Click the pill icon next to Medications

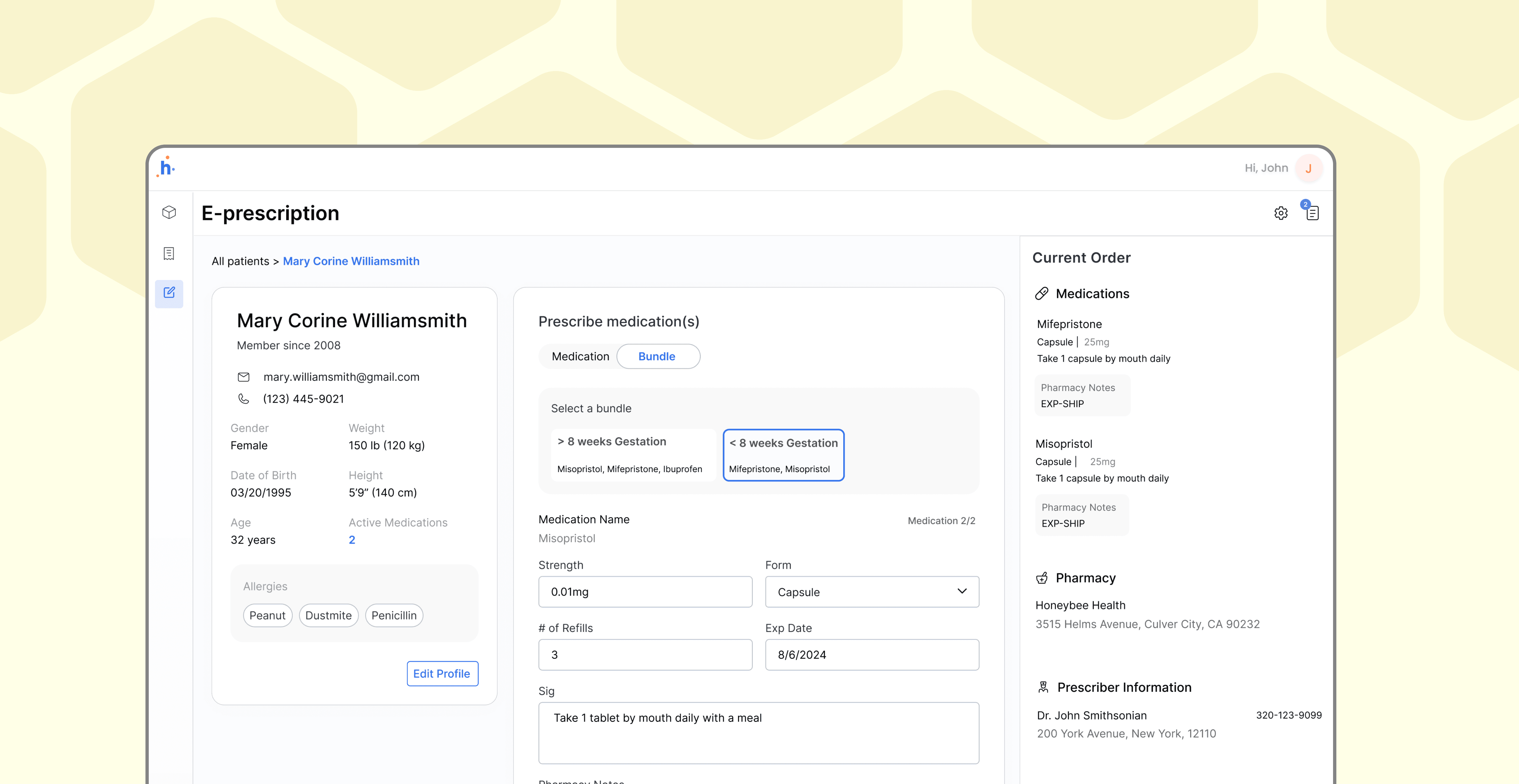pyautogui.click(x=1042, y=294)
